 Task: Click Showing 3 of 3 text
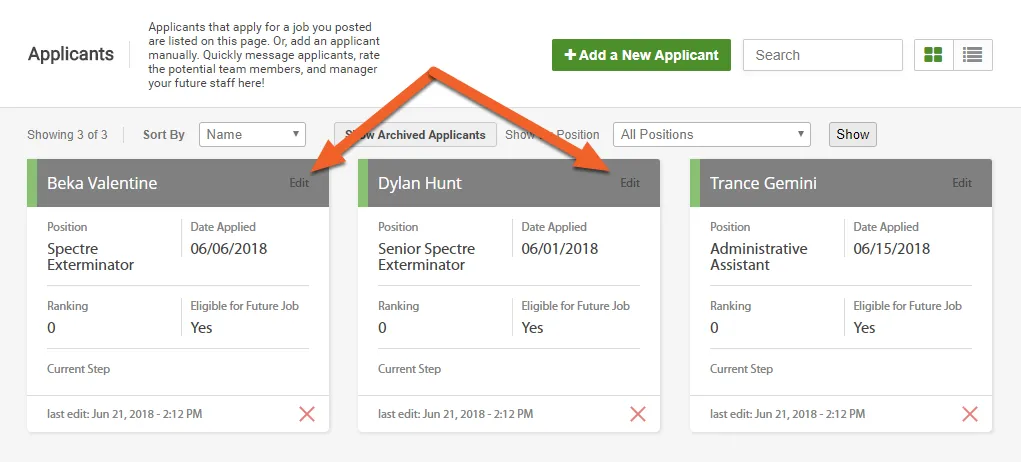67,135
